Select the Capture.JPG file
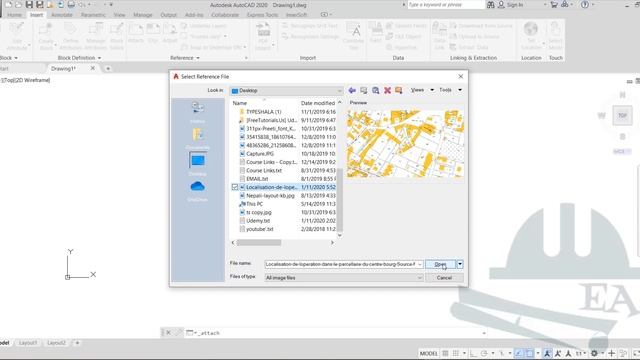 [x=260, y=153]
